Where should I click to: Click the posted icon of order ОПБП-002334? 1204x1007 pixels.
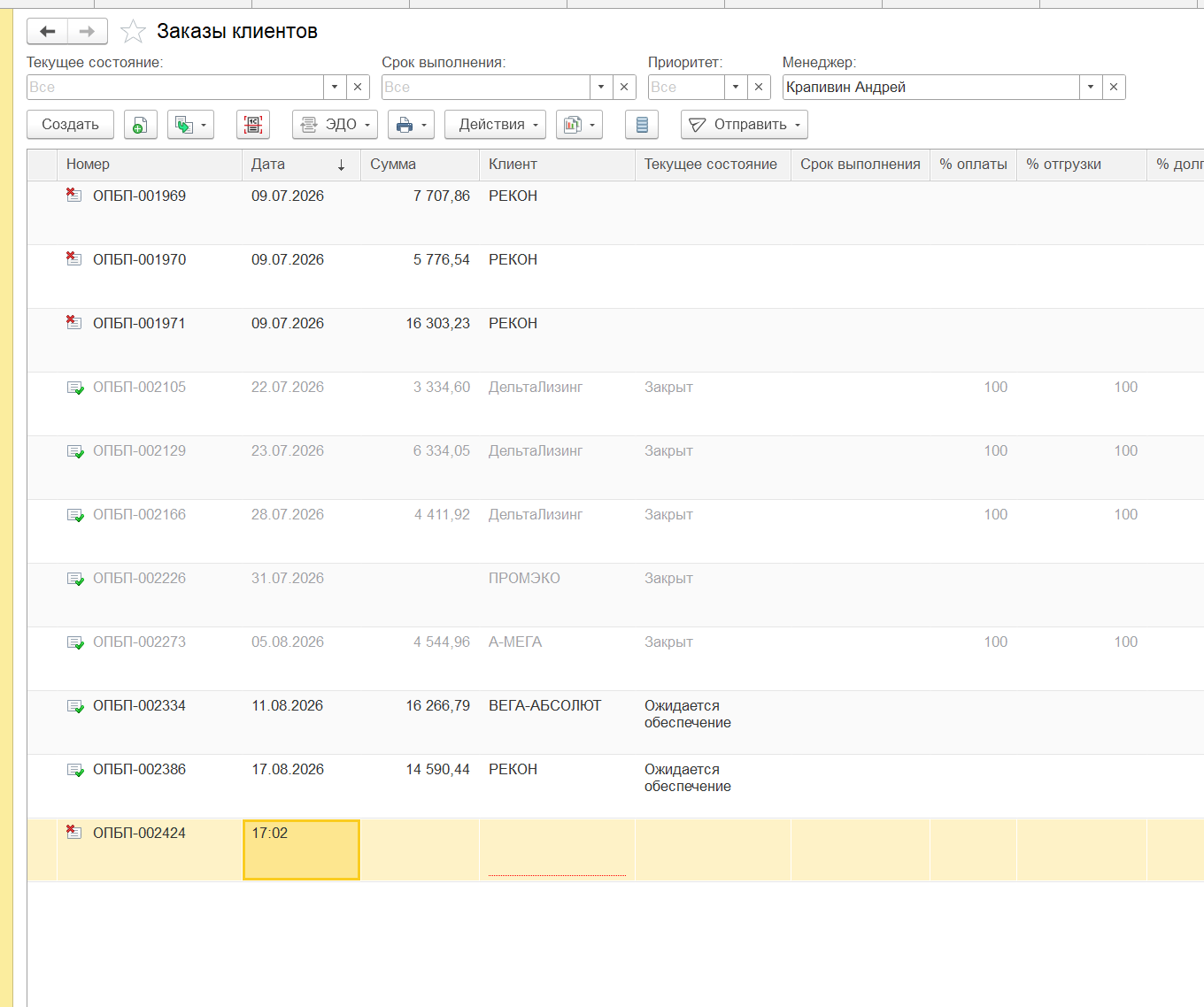pyautogui.click(x=75, y=706)
